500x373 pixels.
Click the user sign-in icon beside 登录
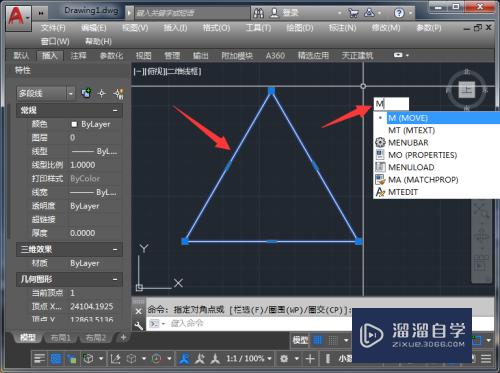click(274, 13)
